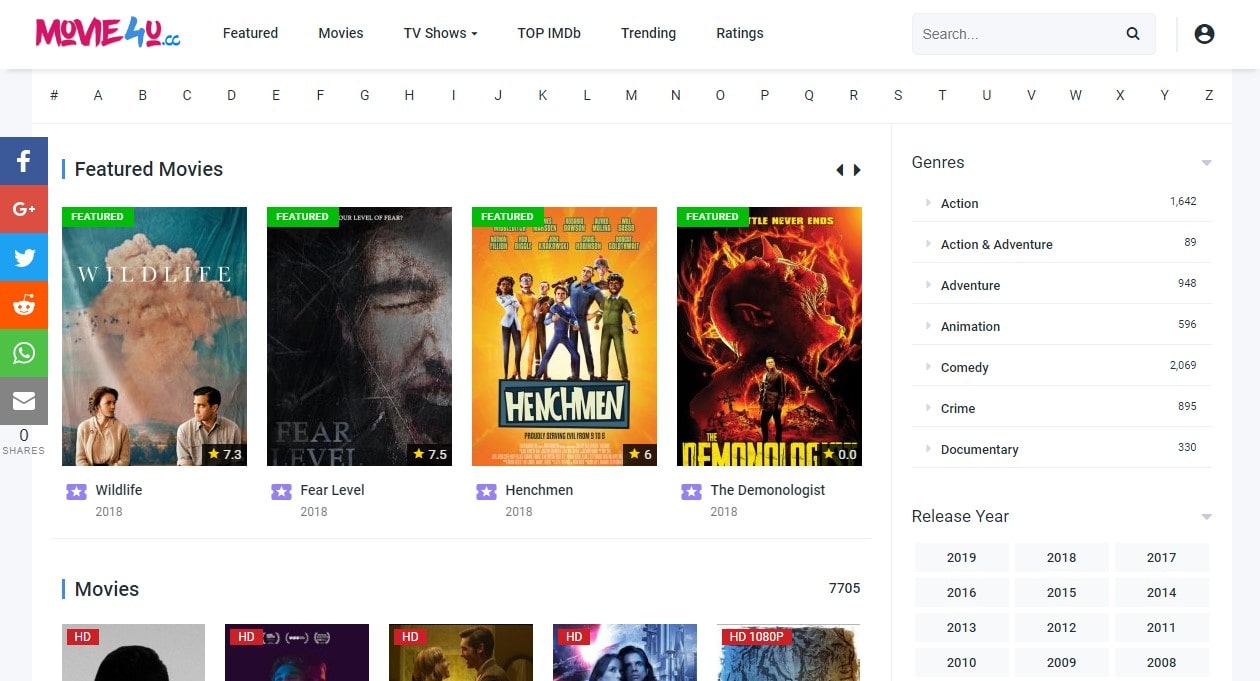Filter by release year 2019
The height and width of the screenshot is (681, 1260).
[x=962, y=557]
